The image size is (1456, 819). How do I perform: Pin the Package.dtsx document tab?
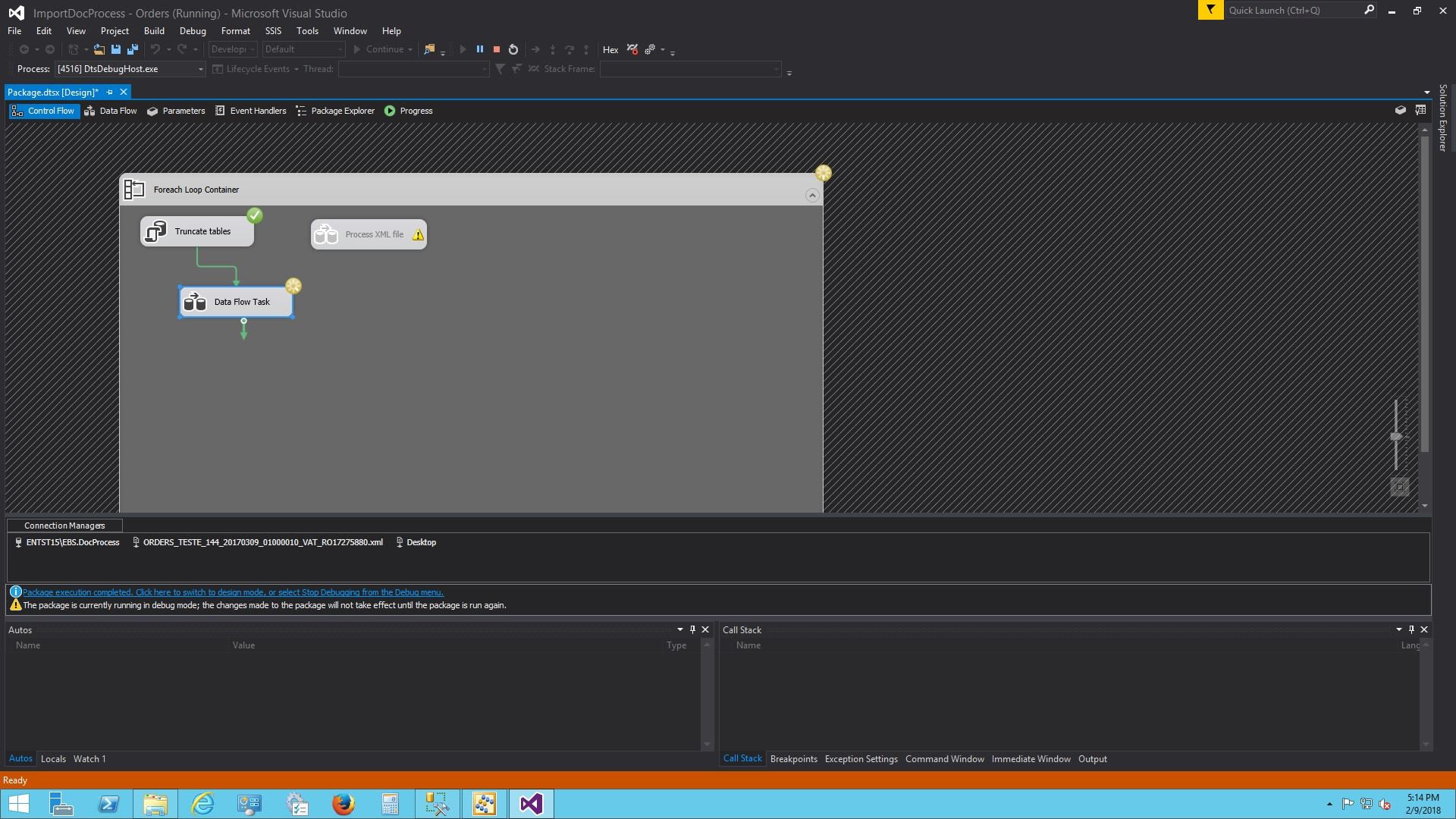pos(110,92)
